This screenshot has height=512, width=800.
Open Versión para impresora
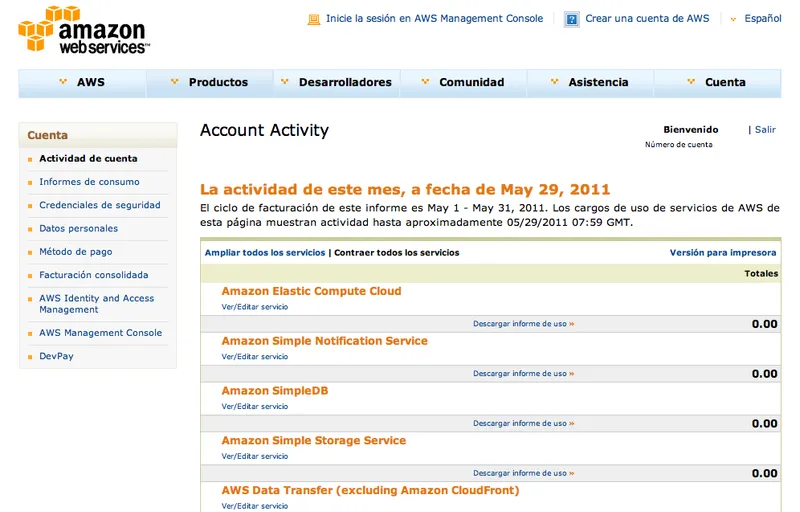(x=723, y=252)
